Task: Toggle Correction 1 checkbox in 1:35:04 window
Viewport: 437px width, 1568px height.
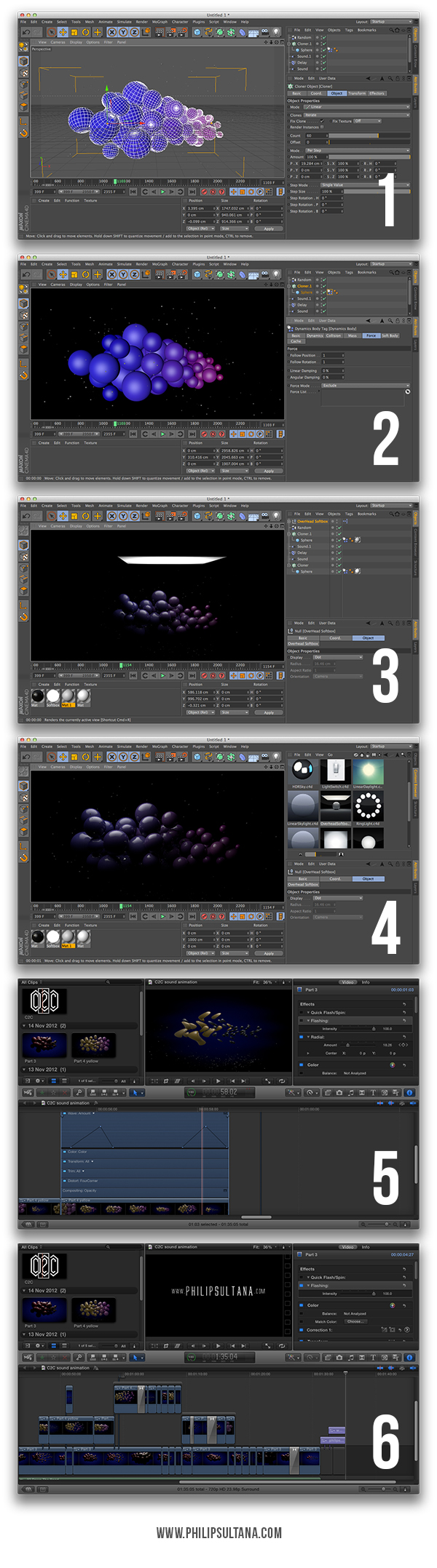Action: pos(301,1329)
